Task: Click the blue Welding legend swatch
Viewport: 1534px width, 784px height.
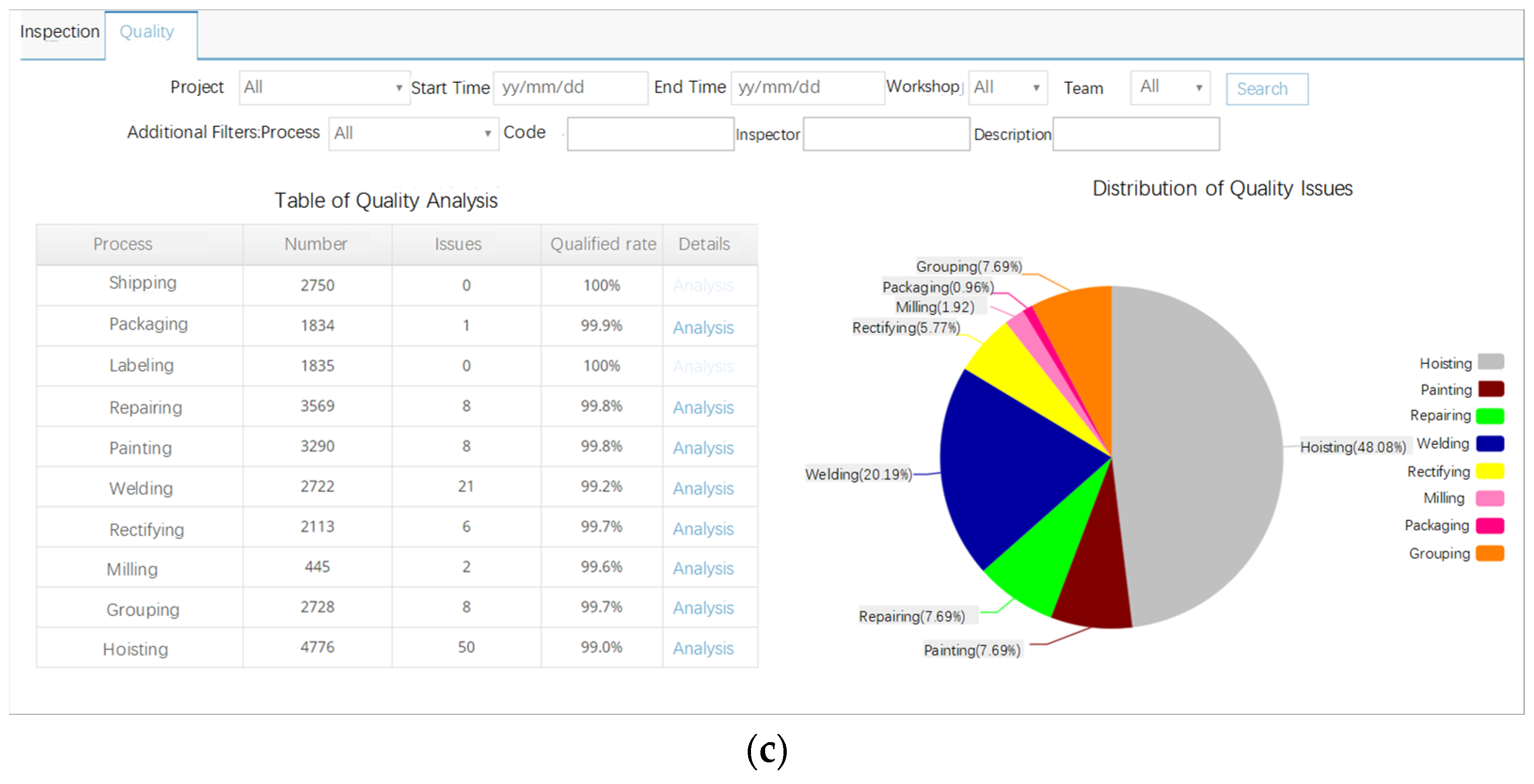Action: (1490, 444)
